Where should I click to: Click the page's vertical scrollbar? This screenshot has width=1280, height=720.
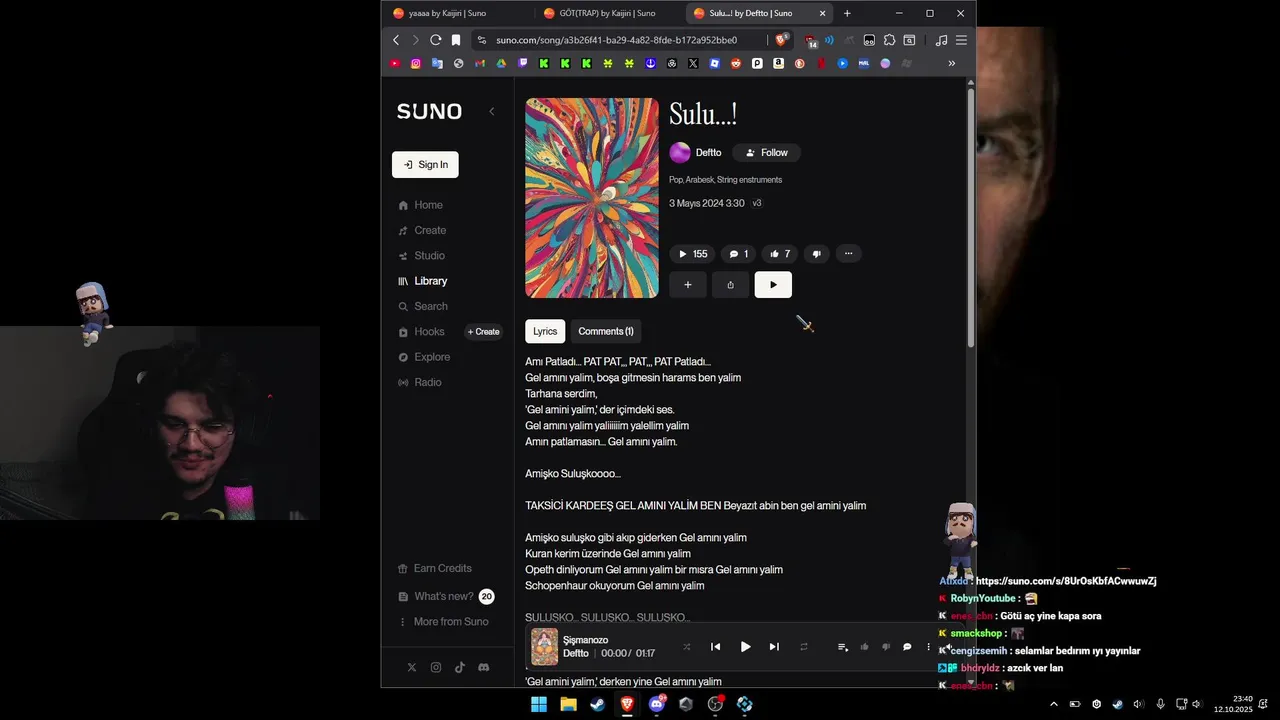(971, 220)
